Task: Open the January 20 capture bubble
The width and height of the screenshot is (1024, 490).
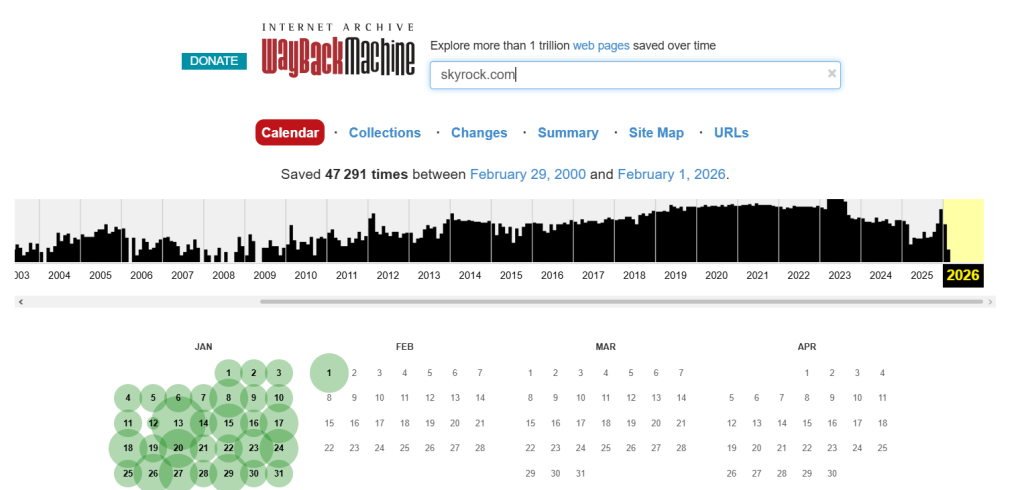Action: coord(178,448)
